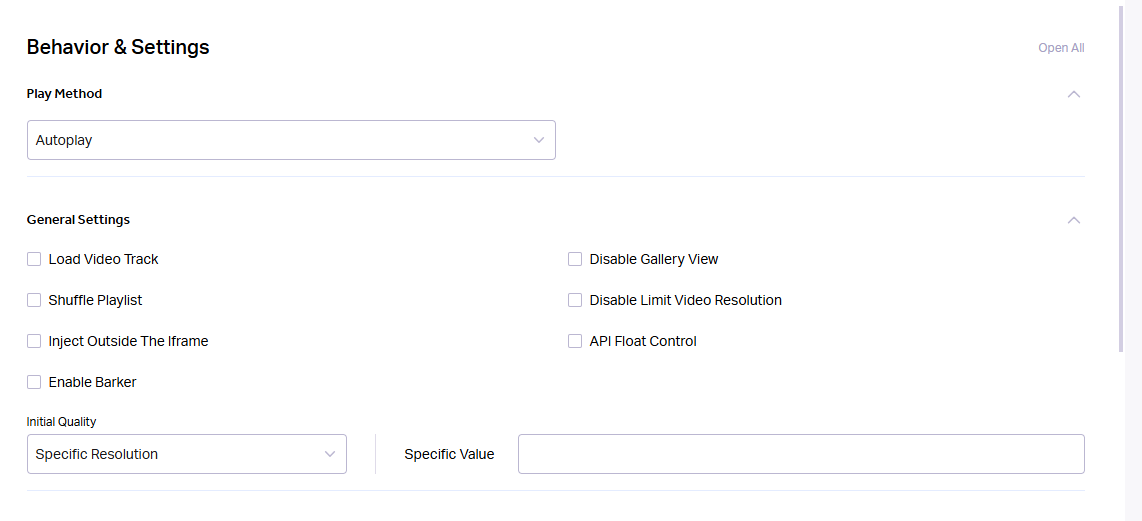Click the Play Method section title
1142x521 pixels.
click(64, 94)
